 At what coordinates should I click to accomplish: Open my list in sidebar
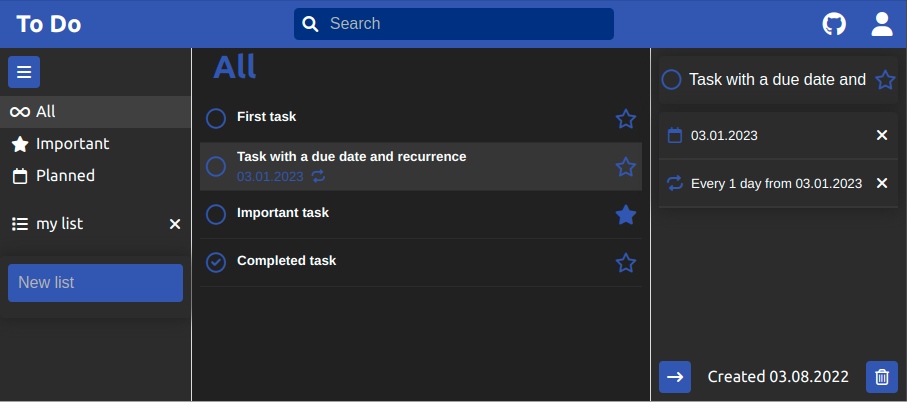click(60, 224)
